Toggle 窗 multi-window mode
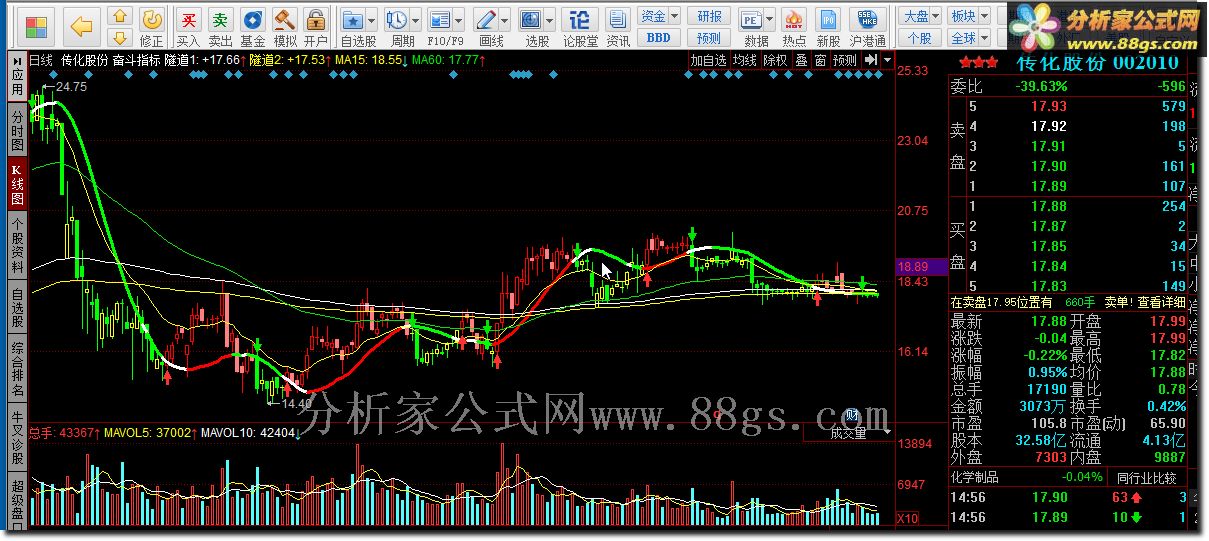The height and width of the screenshot is (541, 1209). (820, 60)
